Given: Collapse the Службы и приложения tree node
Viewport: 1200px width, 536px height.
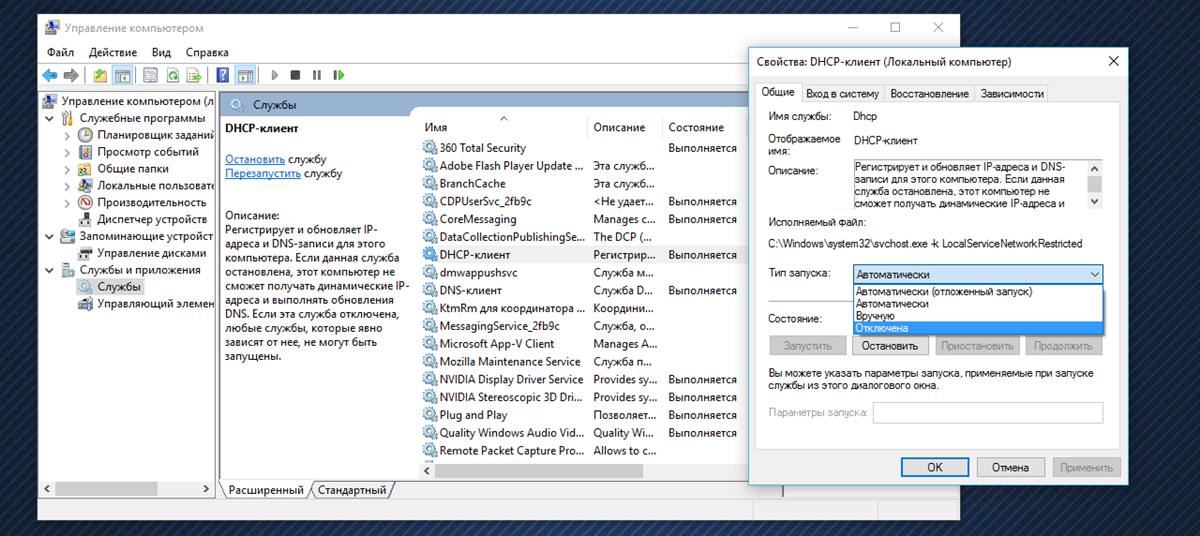Looking at the screenshot, I should [x=49, y=270].
